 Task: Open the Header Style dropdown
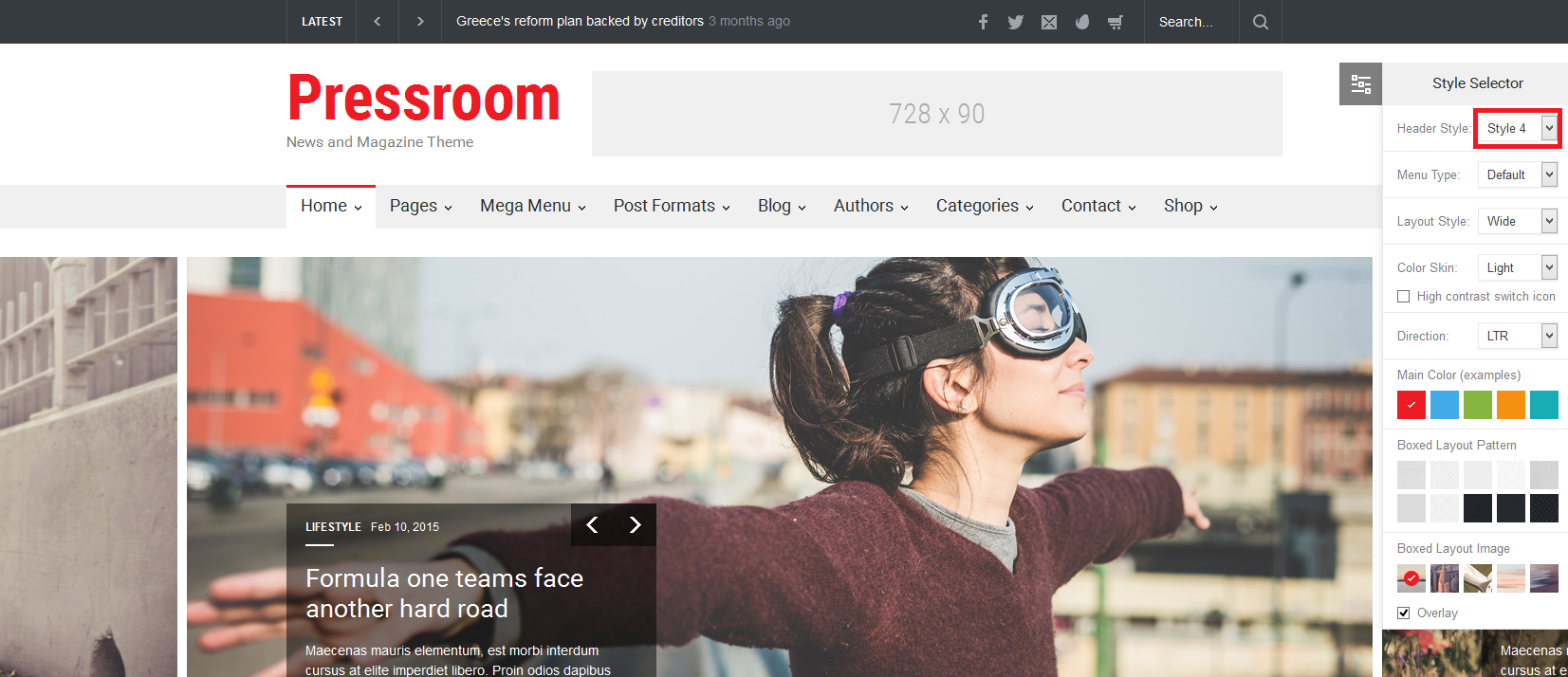tap(1517, 128)
